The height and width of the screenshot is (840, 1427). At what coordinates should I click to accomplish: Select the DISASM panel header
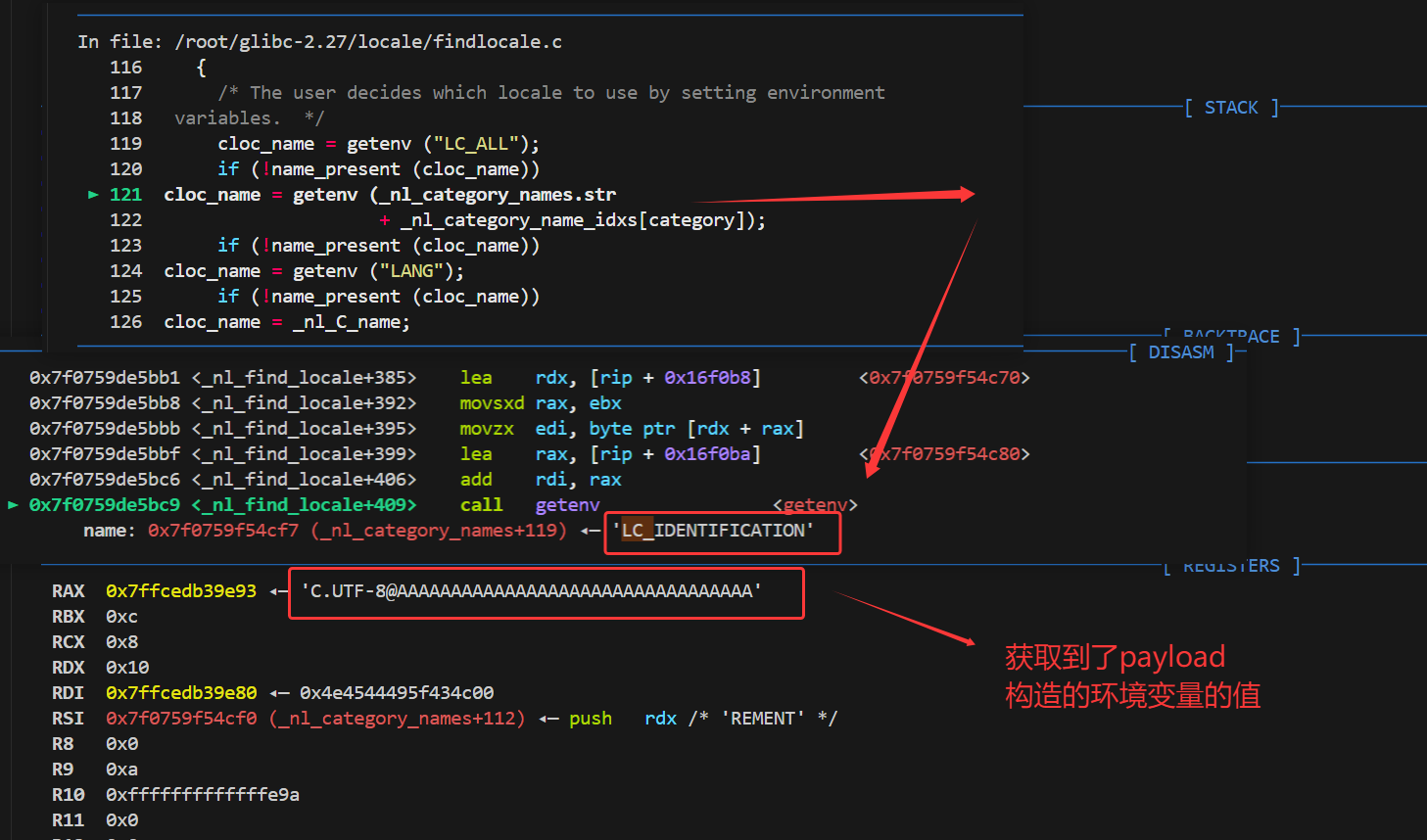click(1181, 352)
